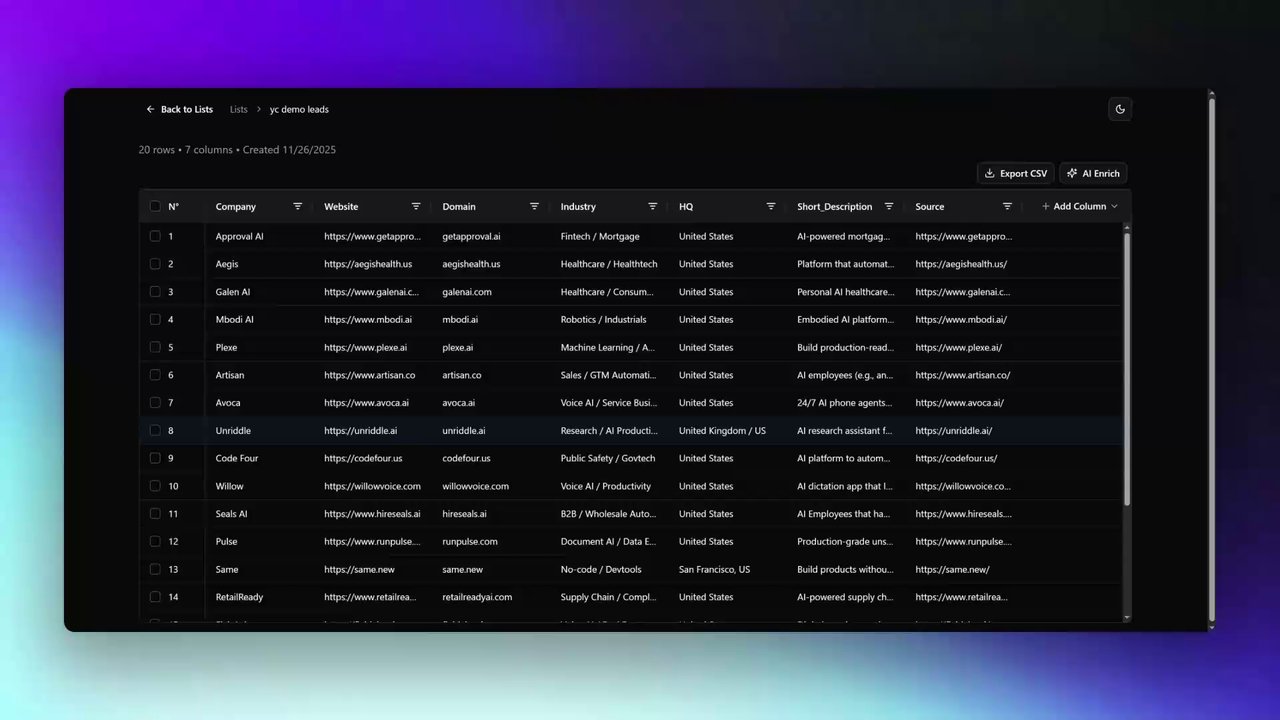
Task: Click source cell https://unriddle.ai/
Action: coord(954,430)
